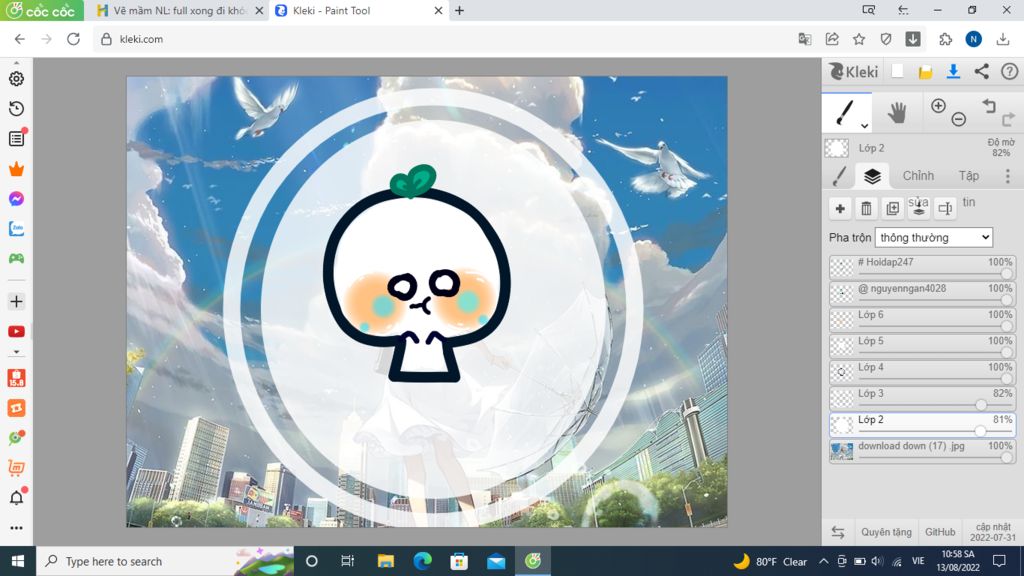Open the Mail app from the taskbar
1024x576 pixels.
pos(496,561)
